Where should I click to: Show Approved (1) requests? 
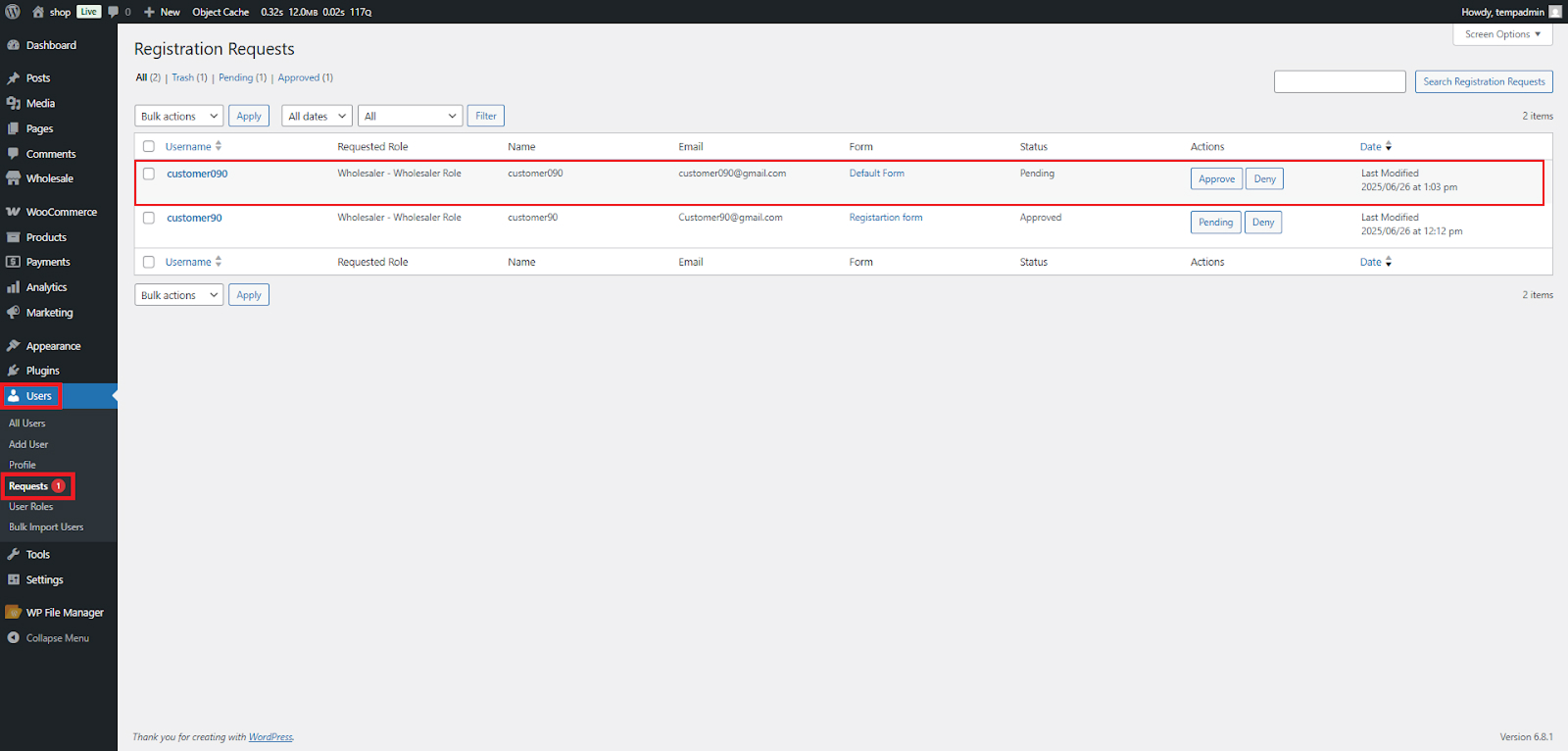pos(305,77)
